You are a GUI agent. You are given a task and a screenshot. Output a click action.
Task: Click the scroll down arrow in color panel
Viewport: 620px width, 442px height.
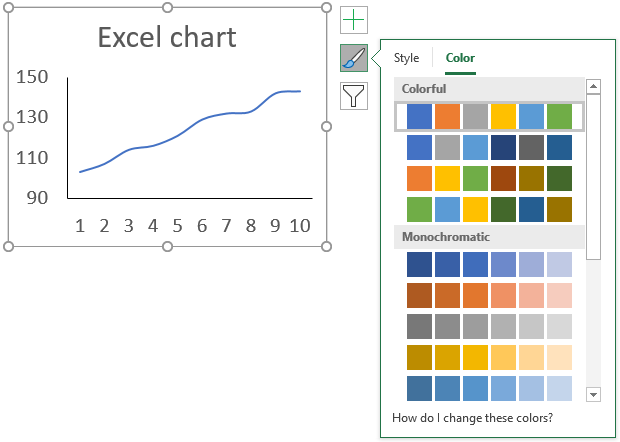[594, 394]
